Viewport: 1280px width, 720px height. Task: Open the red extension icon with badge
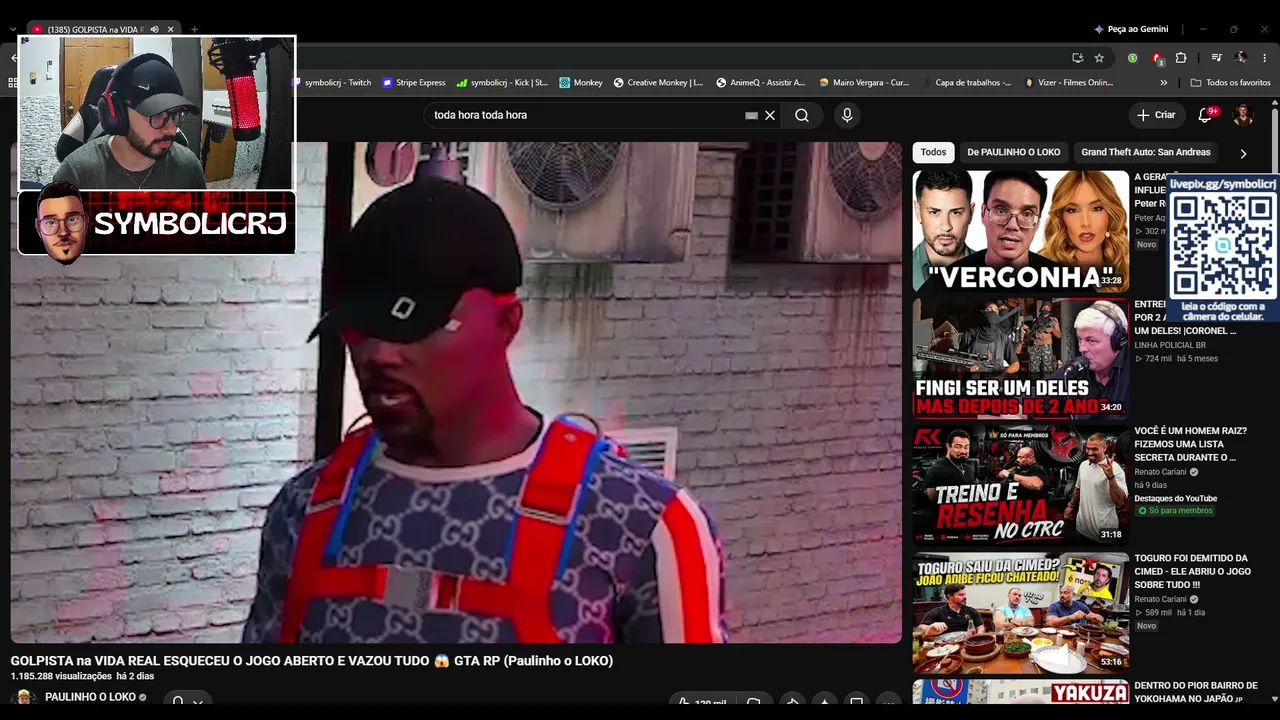click(1157, 58)
